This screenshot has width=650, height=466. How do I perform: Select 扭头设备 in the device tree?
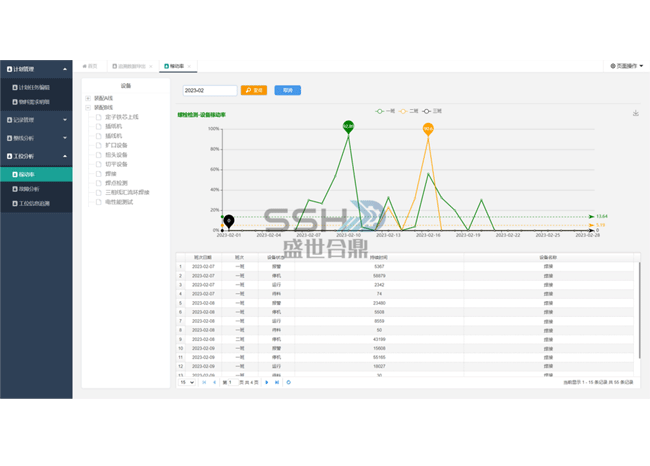(x=116, y=155)
